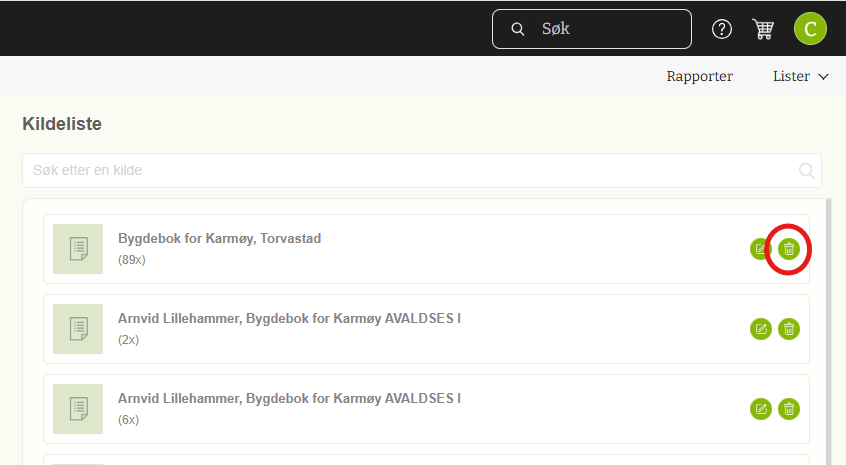The image size is (846, 465).
Task: Edit the AVALDSES I source with 6x
Action: [x=761, y=408]
